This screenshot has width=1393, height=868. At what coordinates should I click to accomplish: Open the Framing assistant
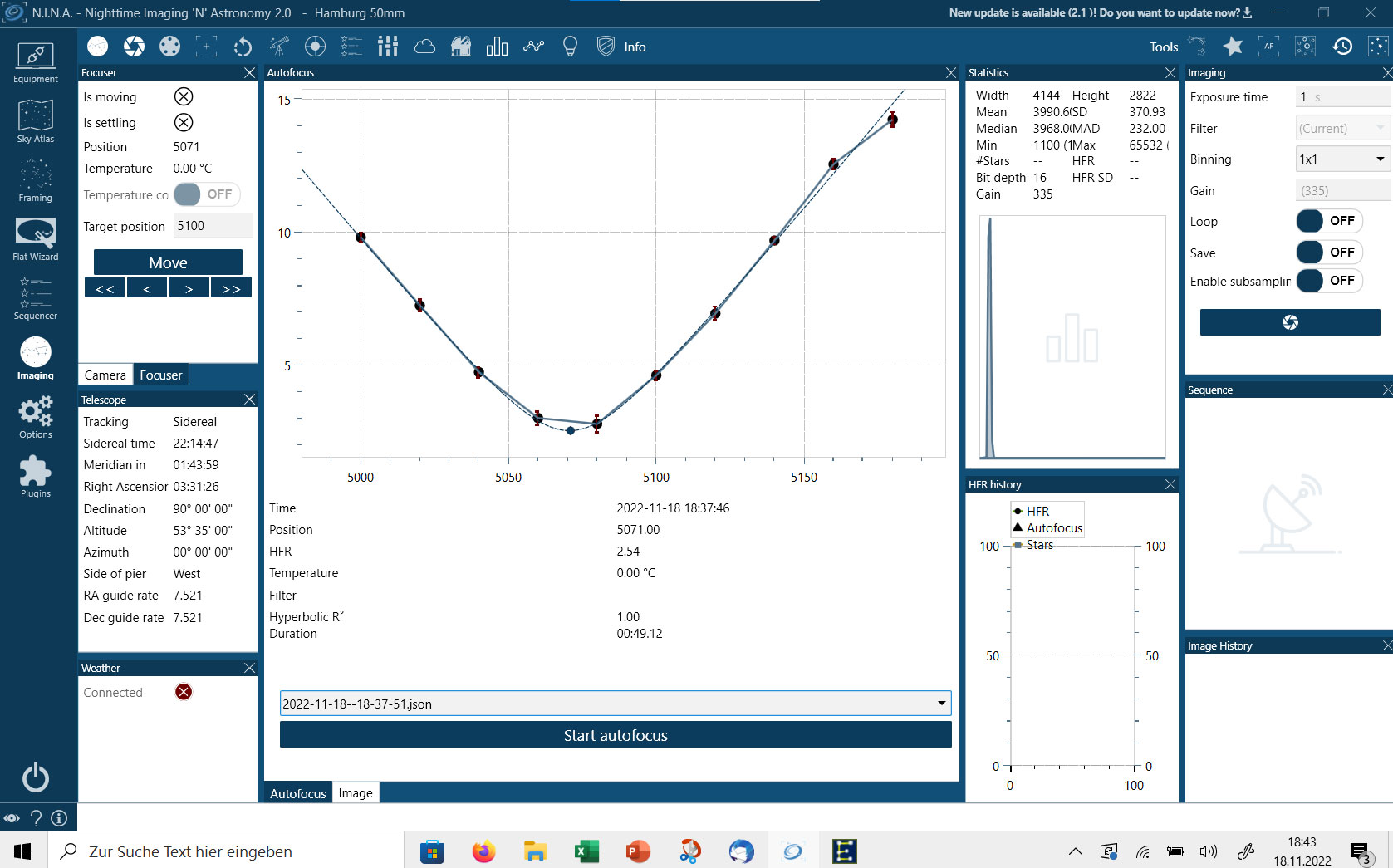click(x=35, y=181)
